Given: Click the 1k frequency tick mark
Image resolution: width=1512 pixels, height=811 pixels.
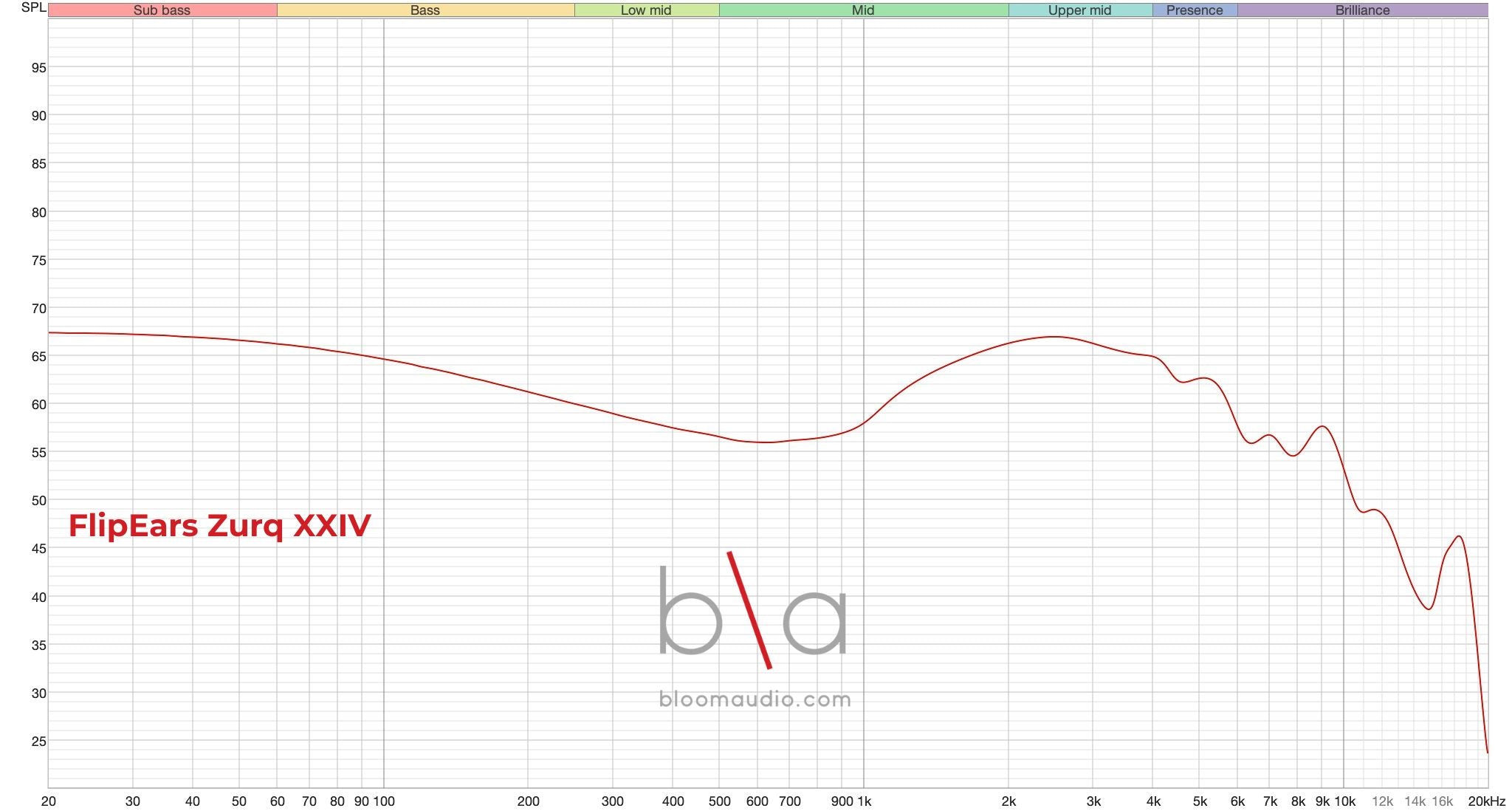Looking at the screenshot, I should click(866, 801).
